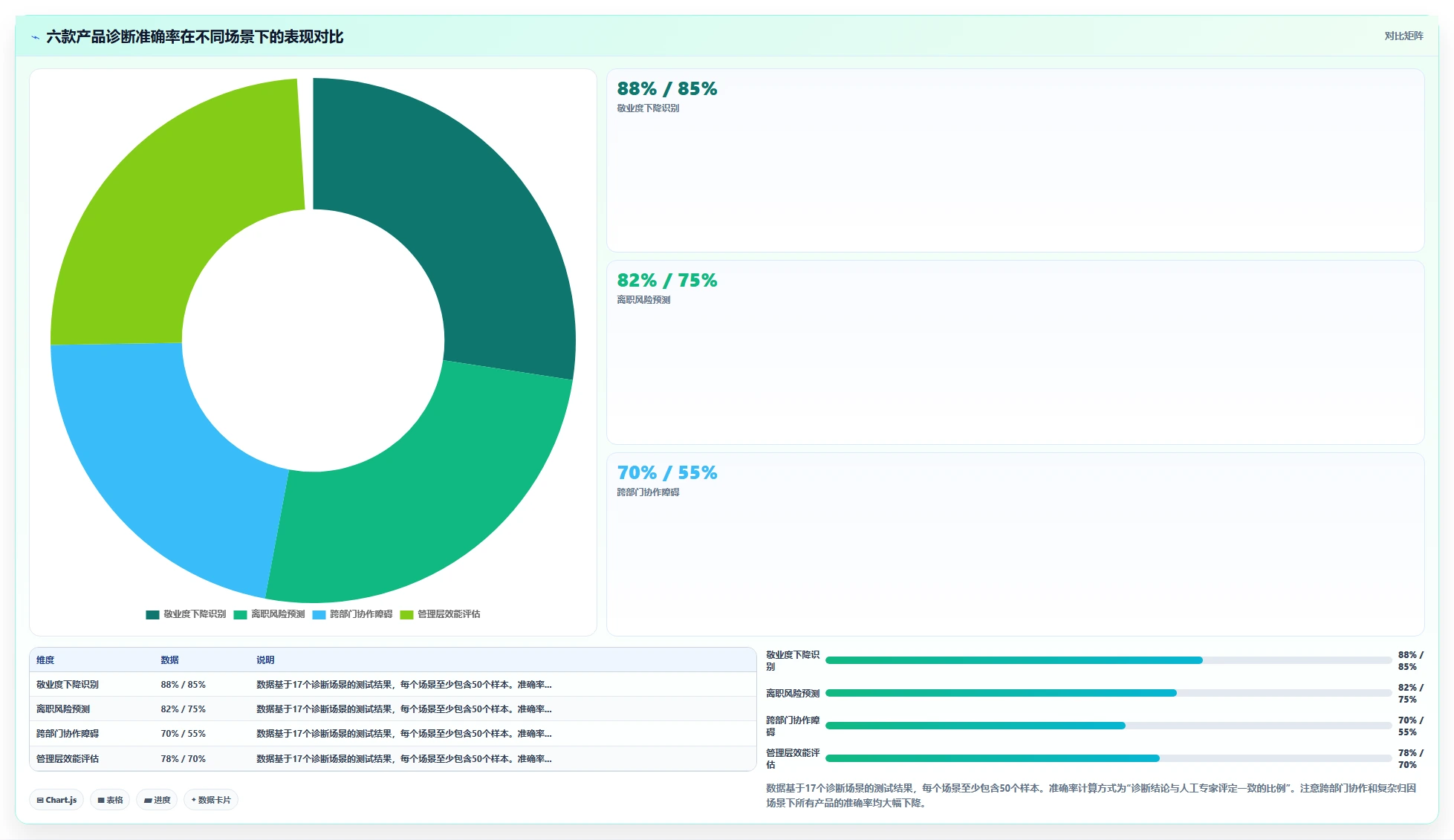The image size is (1454, 840).
Task: Click the small icon before the dashboard title
Action: pyautogui.click(x=35, y=37)
